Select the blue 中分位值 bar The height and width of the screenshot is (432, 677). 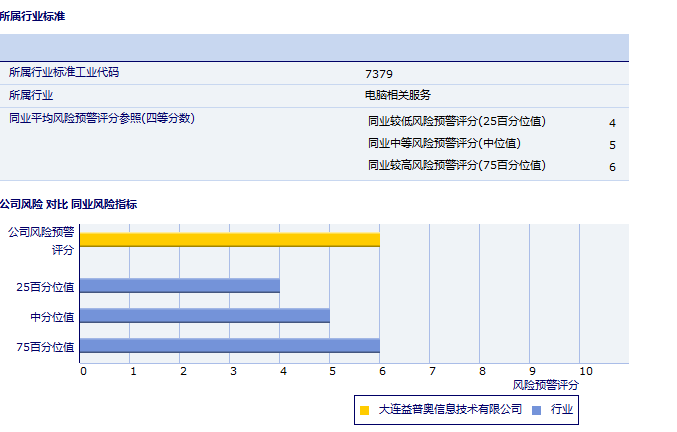pyautogui.click(x=204, y=316)
